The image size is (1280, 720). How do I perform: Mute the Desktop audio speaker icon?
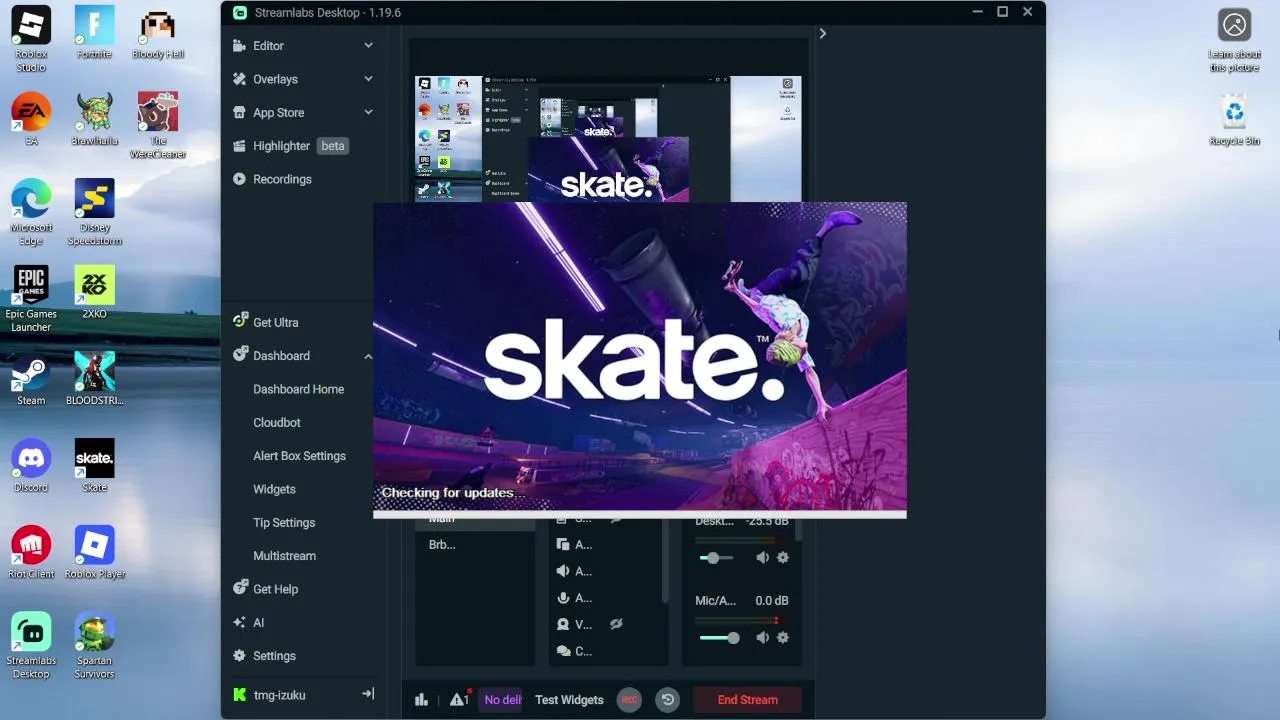(x=762, y=557)
